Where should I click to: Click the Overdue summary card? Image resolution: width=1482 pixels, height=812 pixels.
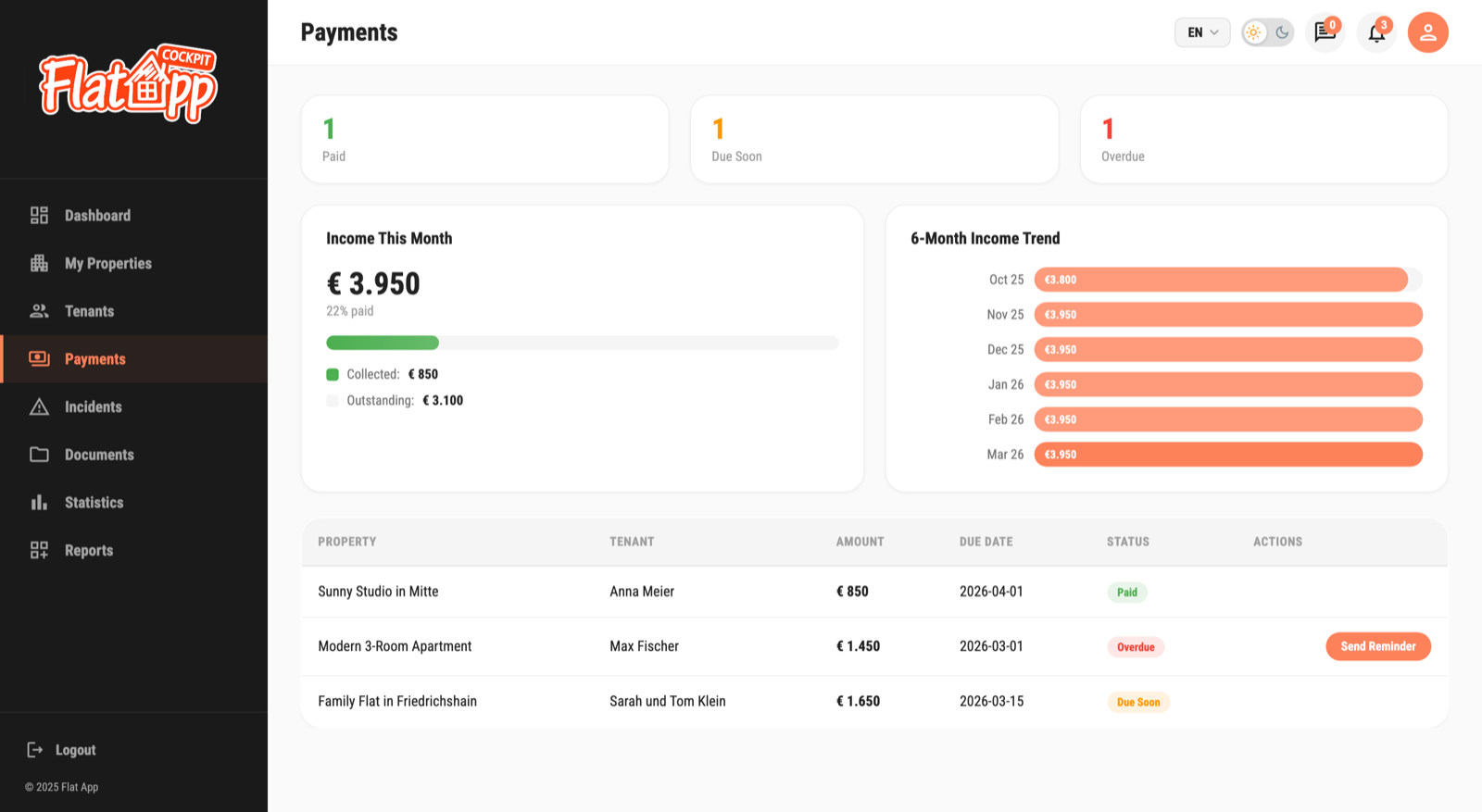tap(1264, 140)
